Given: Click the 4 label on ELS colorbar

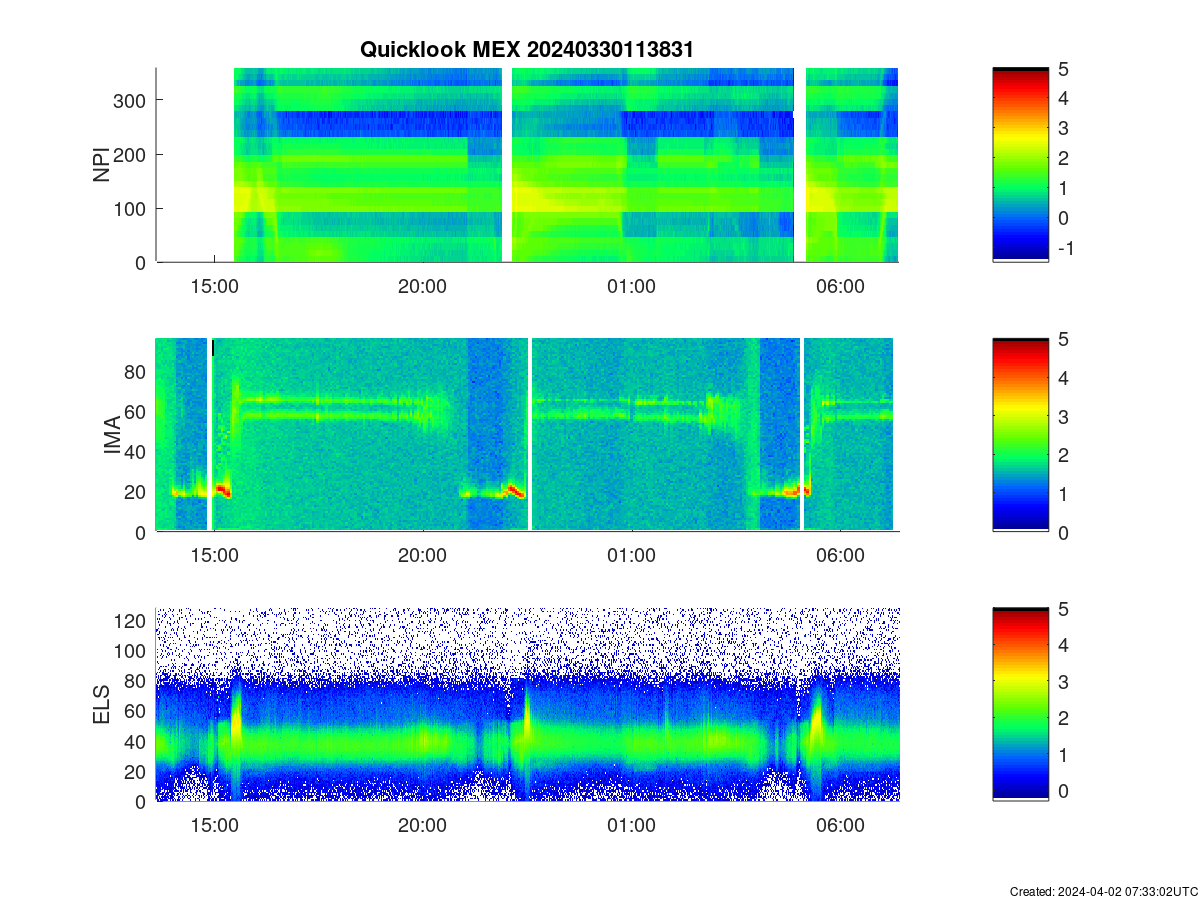Looking at the screenshot, I should pyautogui.click(x=1063, y=645).
